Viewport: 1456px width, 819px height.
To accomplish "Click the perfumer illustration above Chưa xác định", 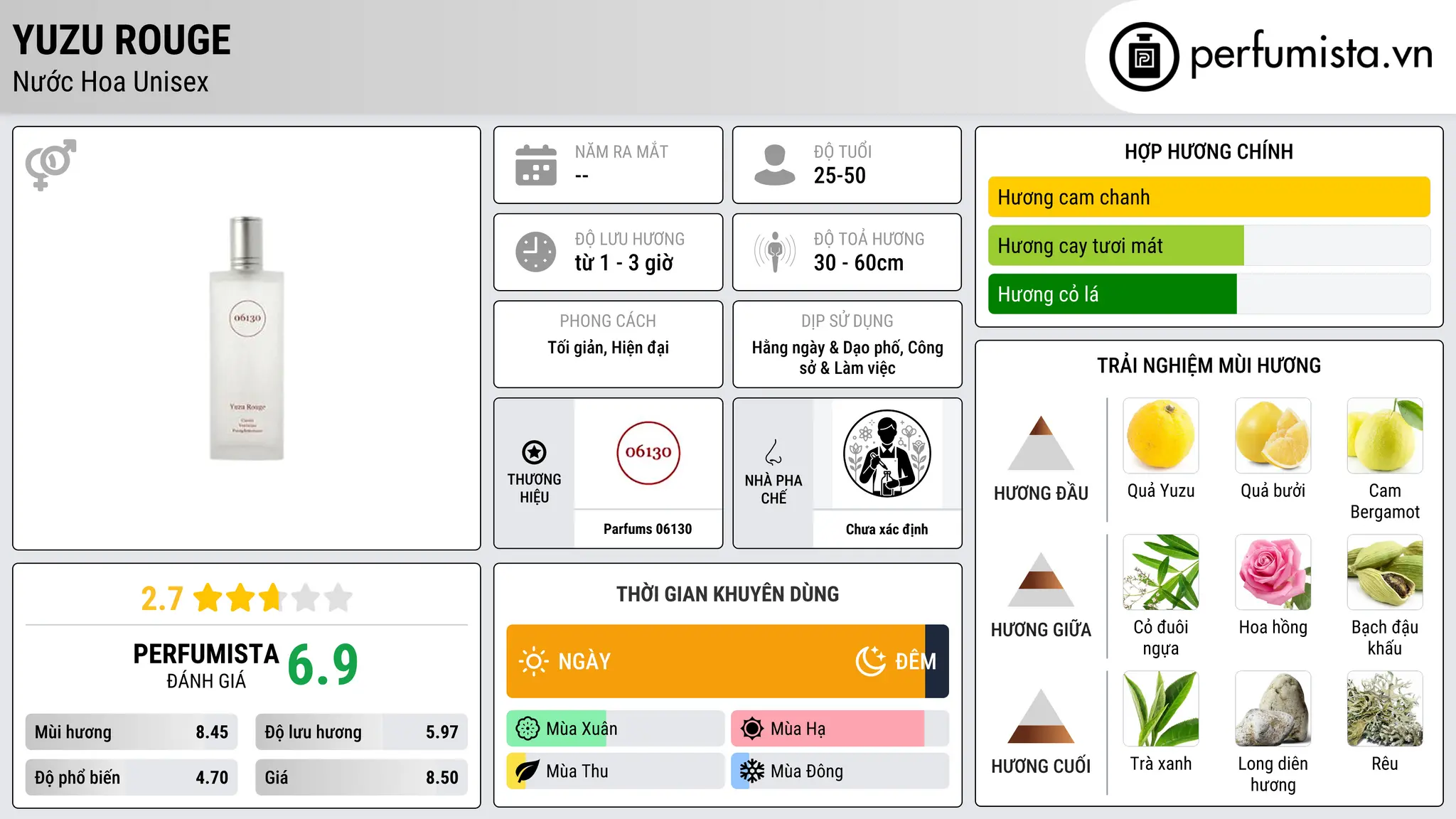I will 887,454.
